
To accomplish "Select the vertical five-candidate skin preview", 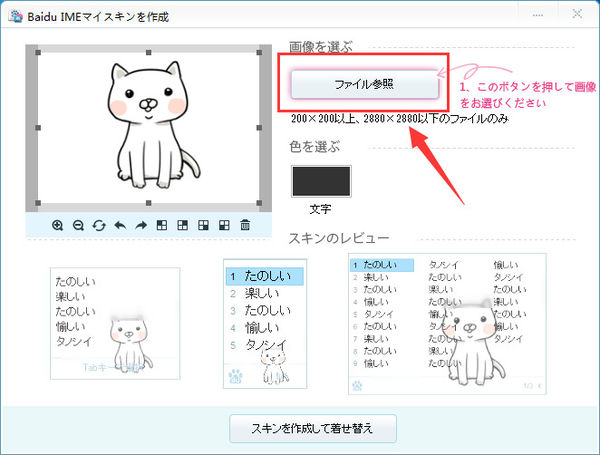I will (x=265, y=324).
